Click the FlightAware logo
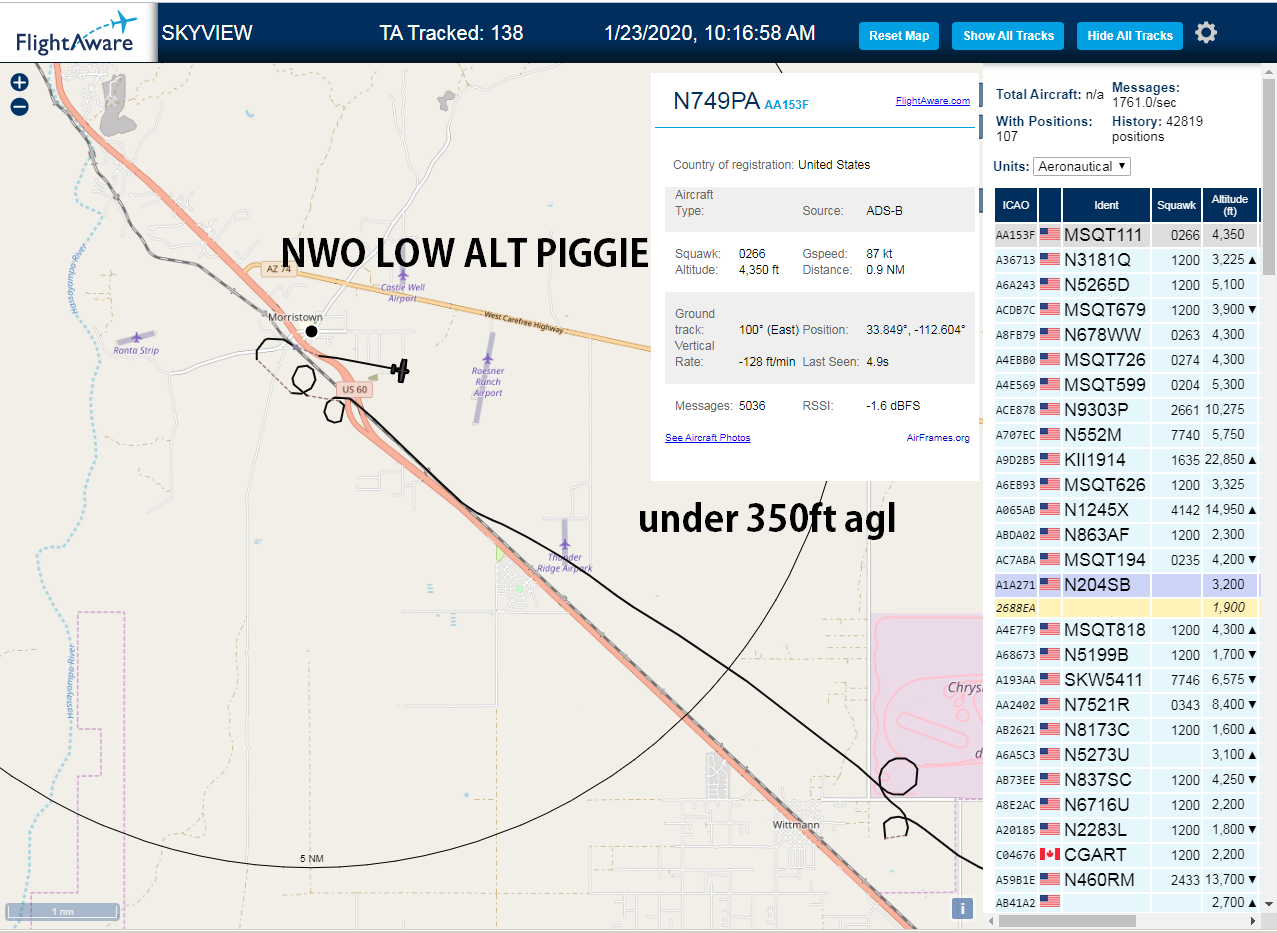The height and width of the screenshot is (933, 1277). pos(78,33)
